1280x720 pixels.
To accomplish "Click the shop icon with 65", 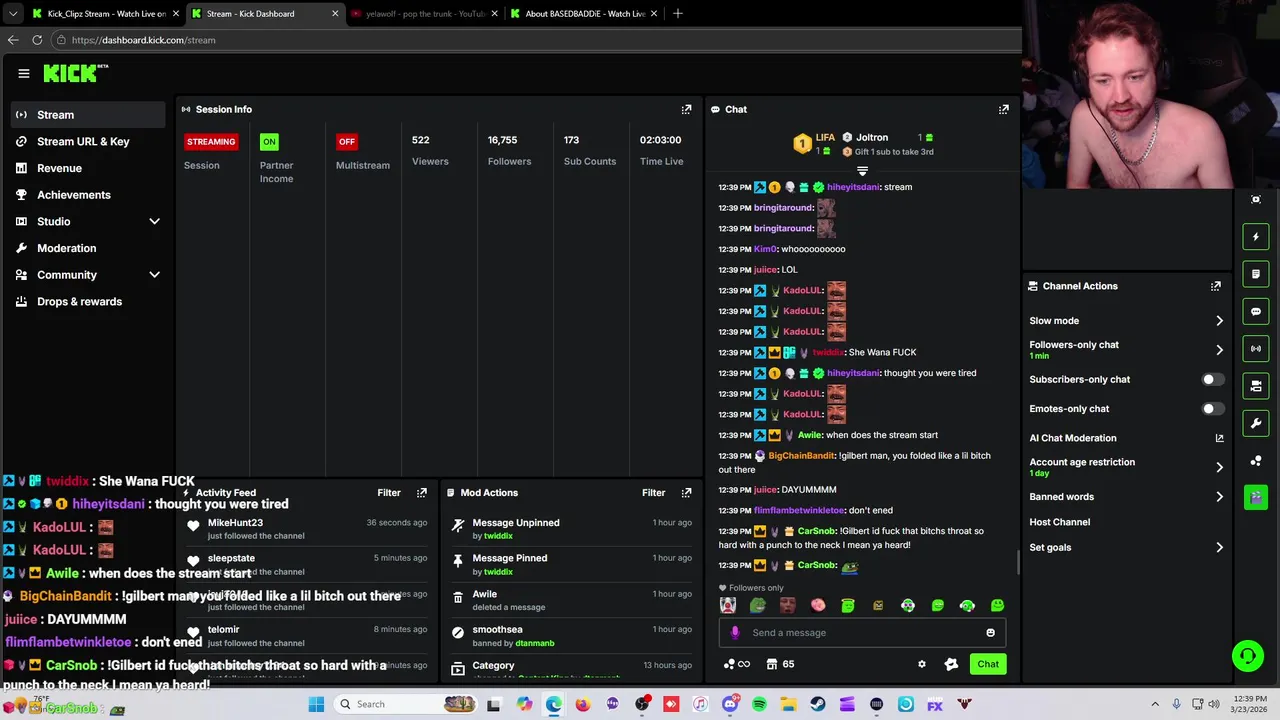I will pyautogui.click(x=781, y=664).
